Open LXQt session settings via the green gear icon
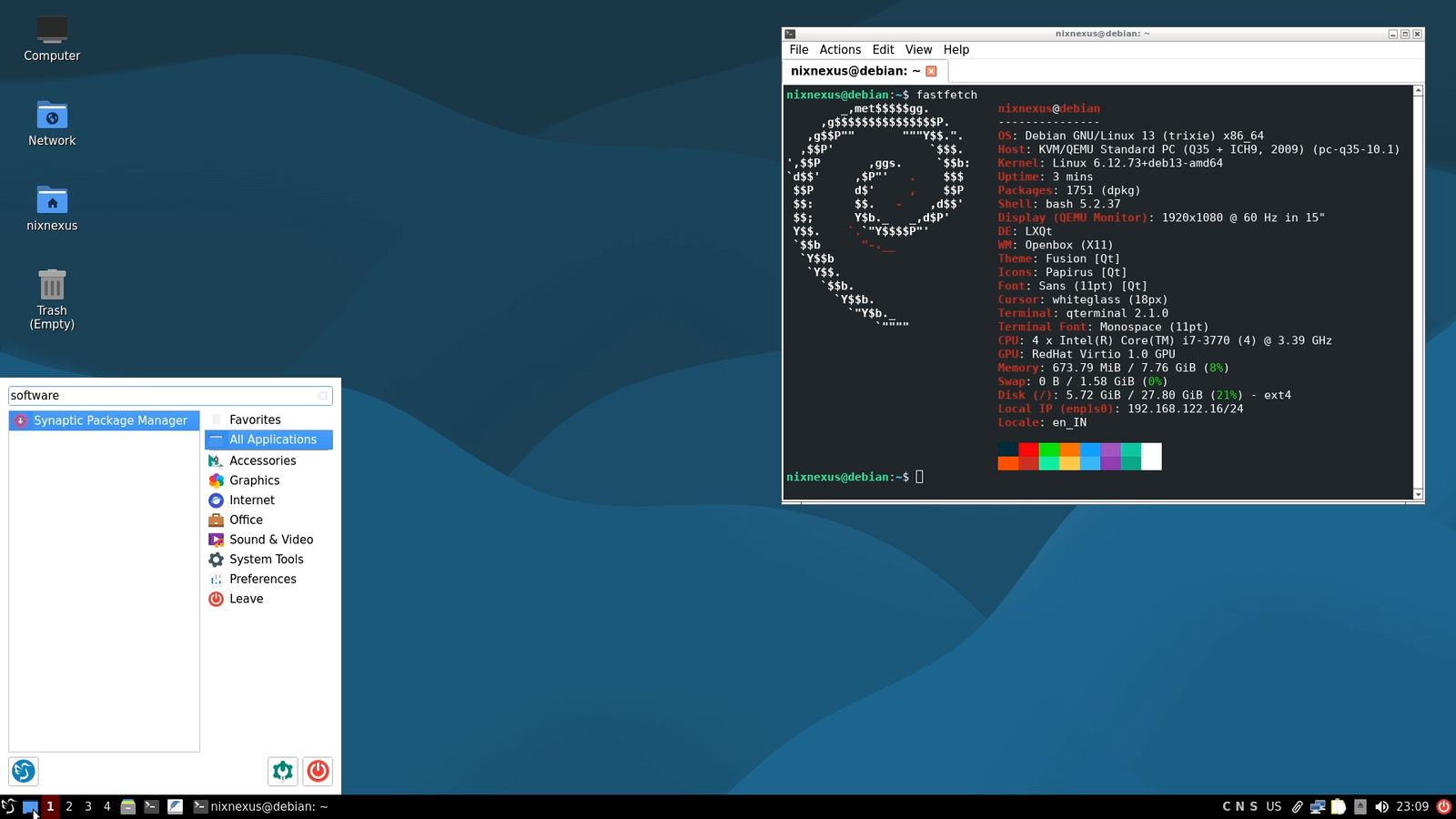 coord(282,771)
